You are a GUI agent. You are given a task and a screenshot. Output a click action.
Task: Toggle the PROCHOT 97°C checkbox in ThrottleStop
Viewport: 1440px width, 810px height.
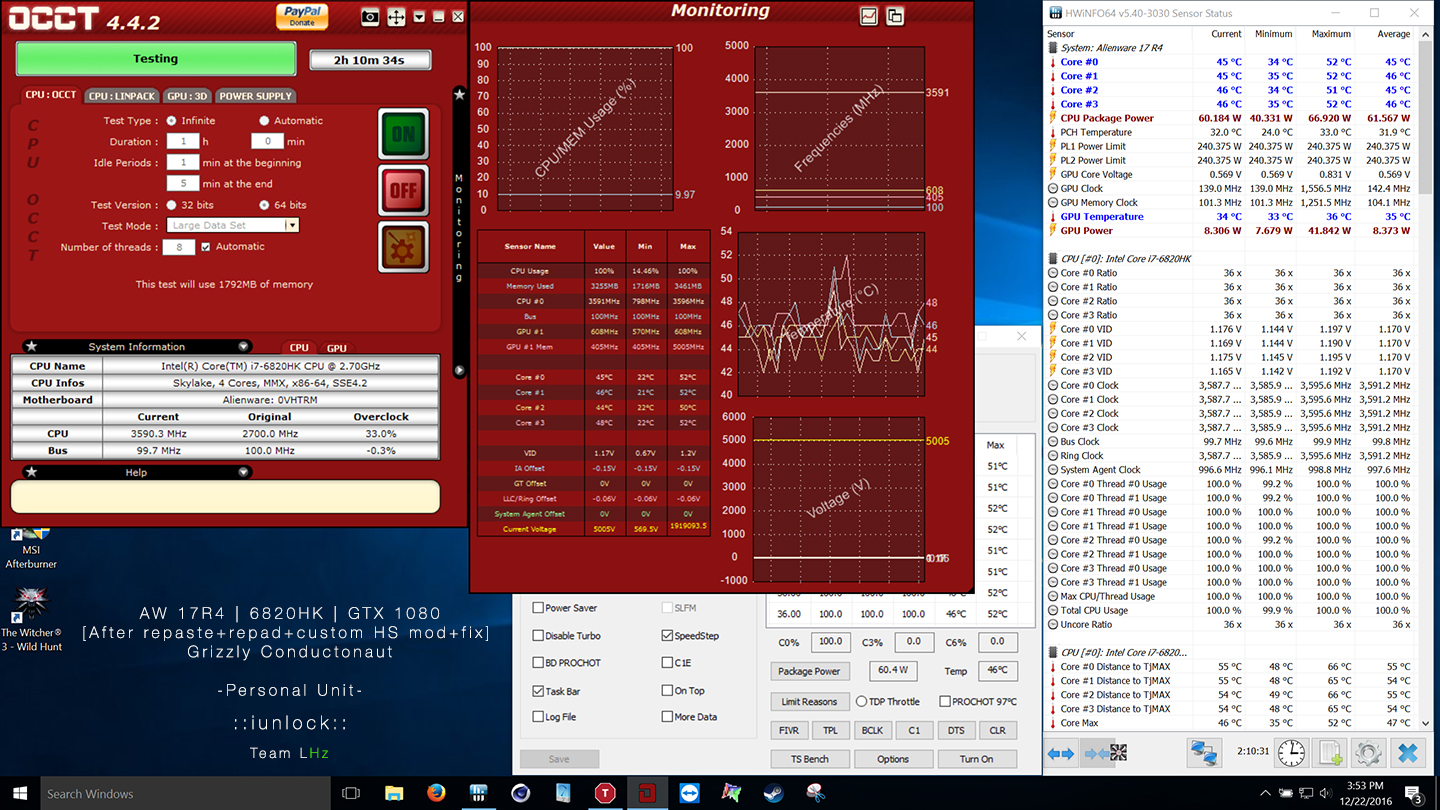pyautogui.click(x=944, y=701)
